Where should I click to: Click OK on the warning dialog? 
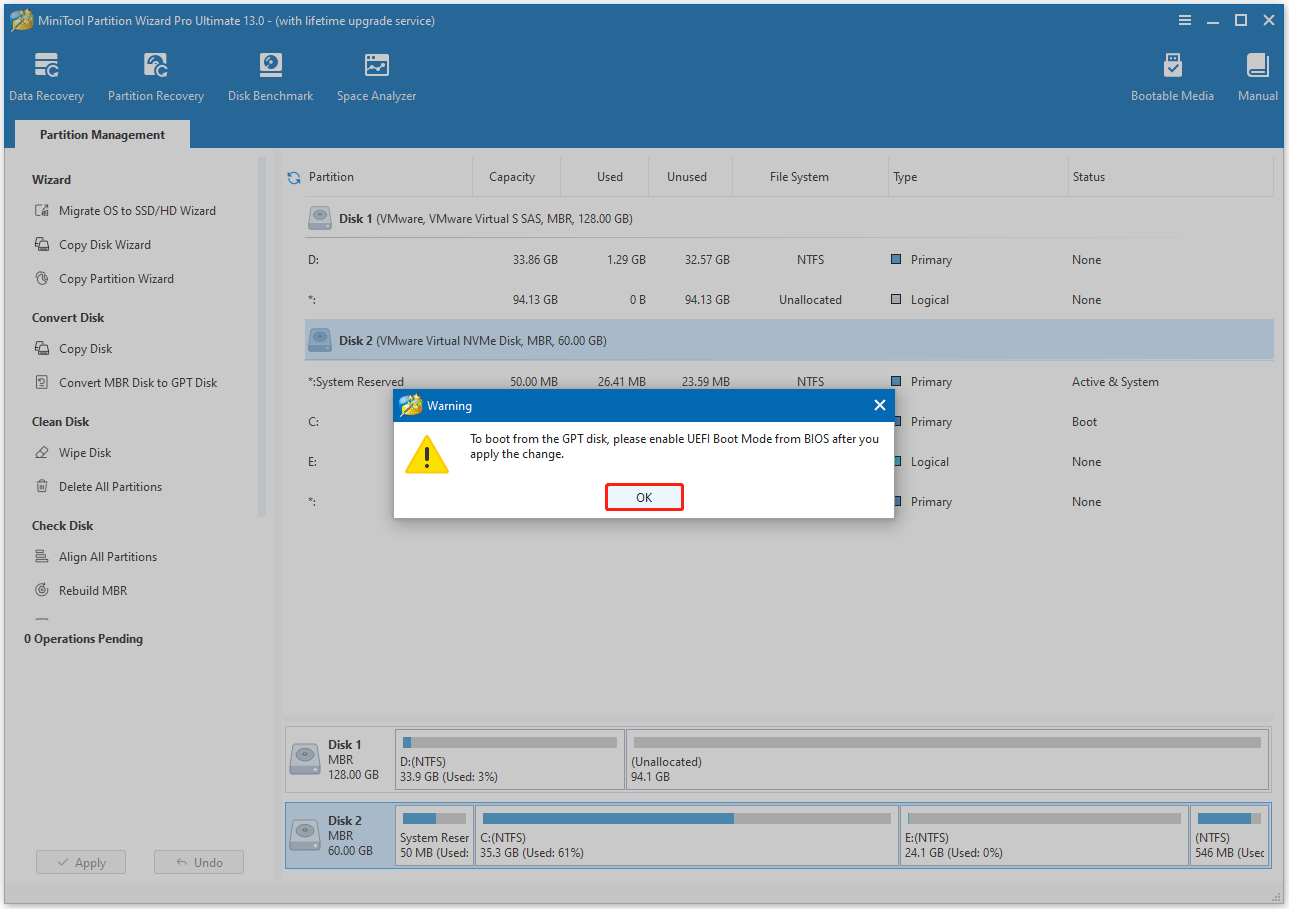pos(644,497)
